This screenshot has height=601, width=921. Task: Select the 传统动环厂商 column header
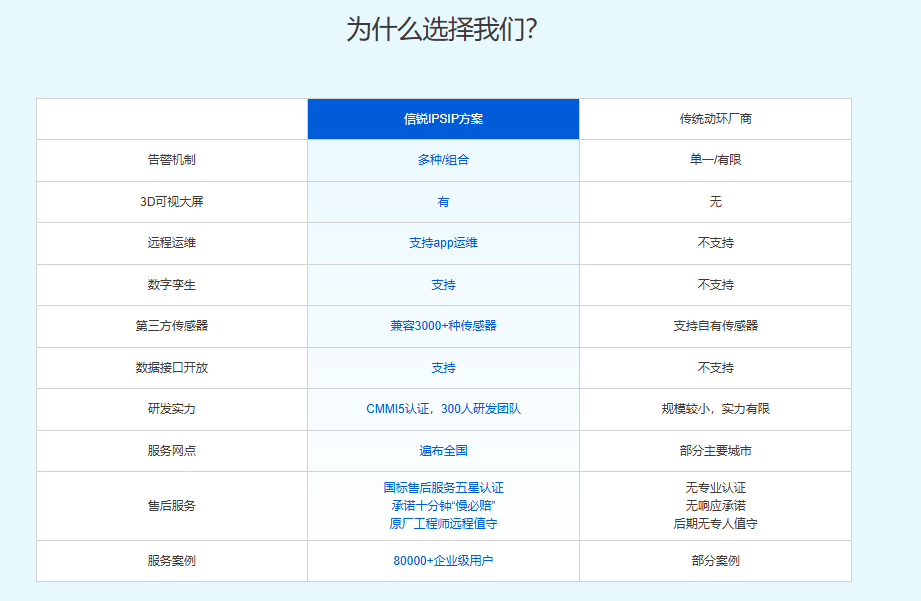coord(715,119)
